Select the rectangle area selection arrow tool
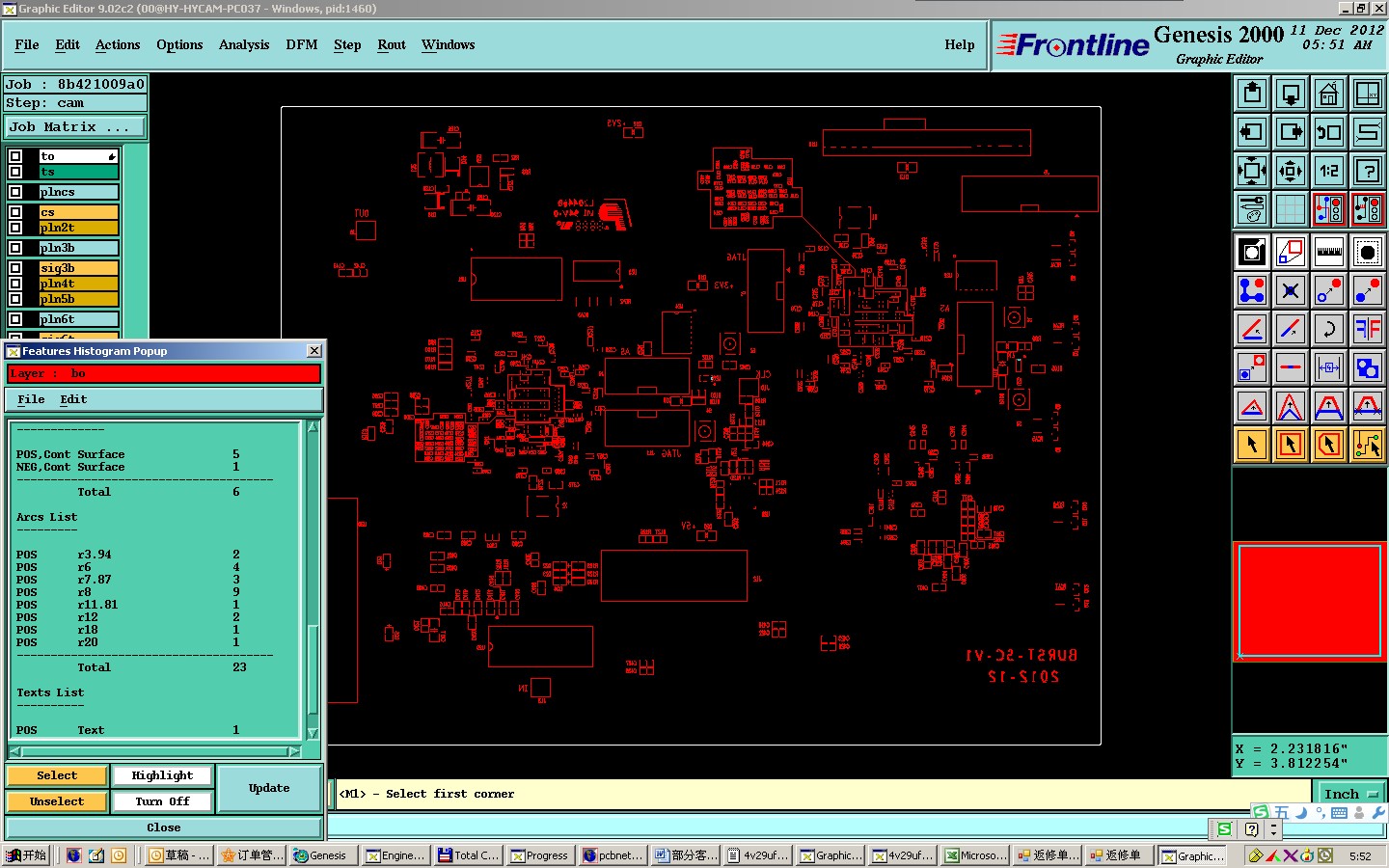Screen dimensions: 1389x868 click(1291, 445)
